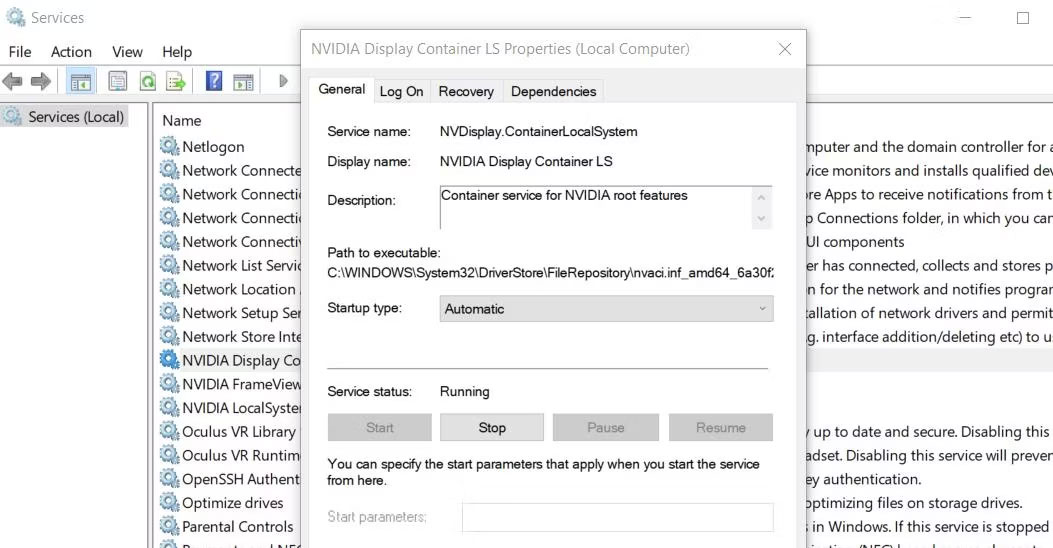Switch to the General tab

[x=341, y=89]
